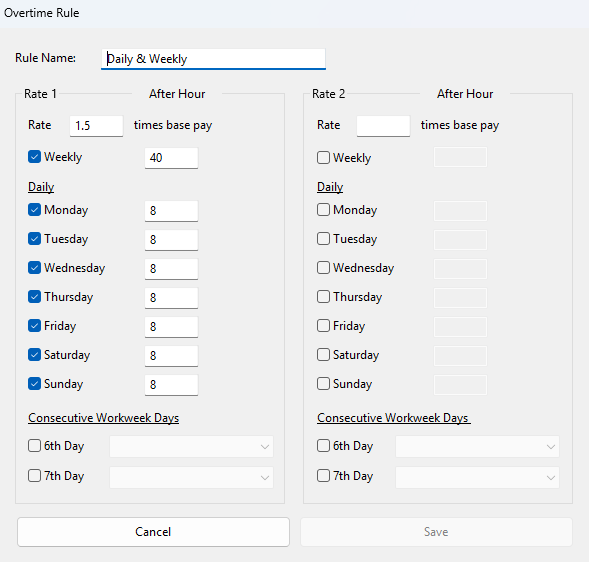Viewport: 589px width, 562px height.
Task: Click Rate 1 Monday hours field
Action: click(x=171, y=211)
